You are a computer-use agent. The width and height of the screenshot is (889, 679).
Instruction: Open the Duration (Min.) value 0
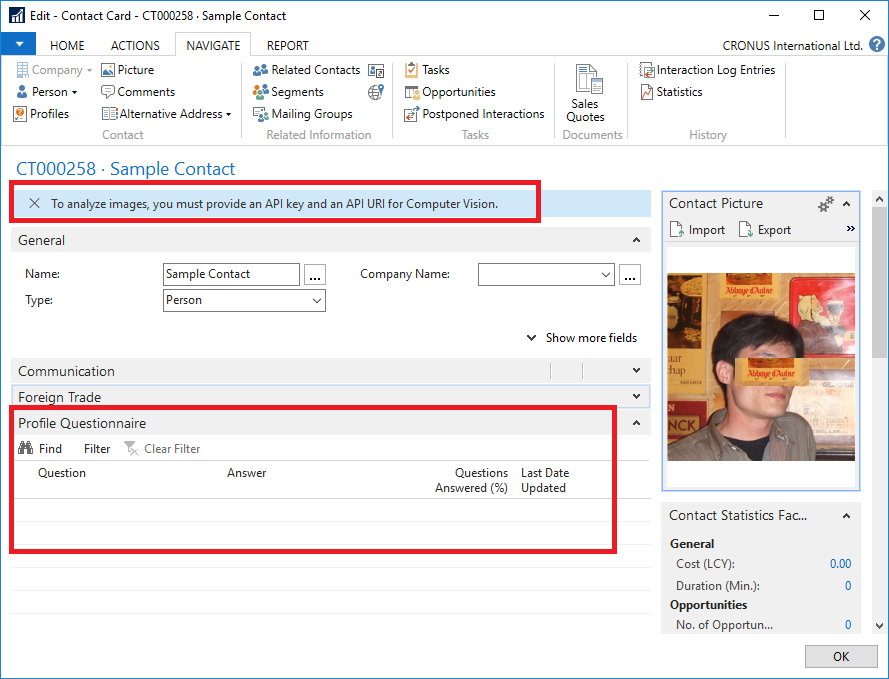(848, 586)
